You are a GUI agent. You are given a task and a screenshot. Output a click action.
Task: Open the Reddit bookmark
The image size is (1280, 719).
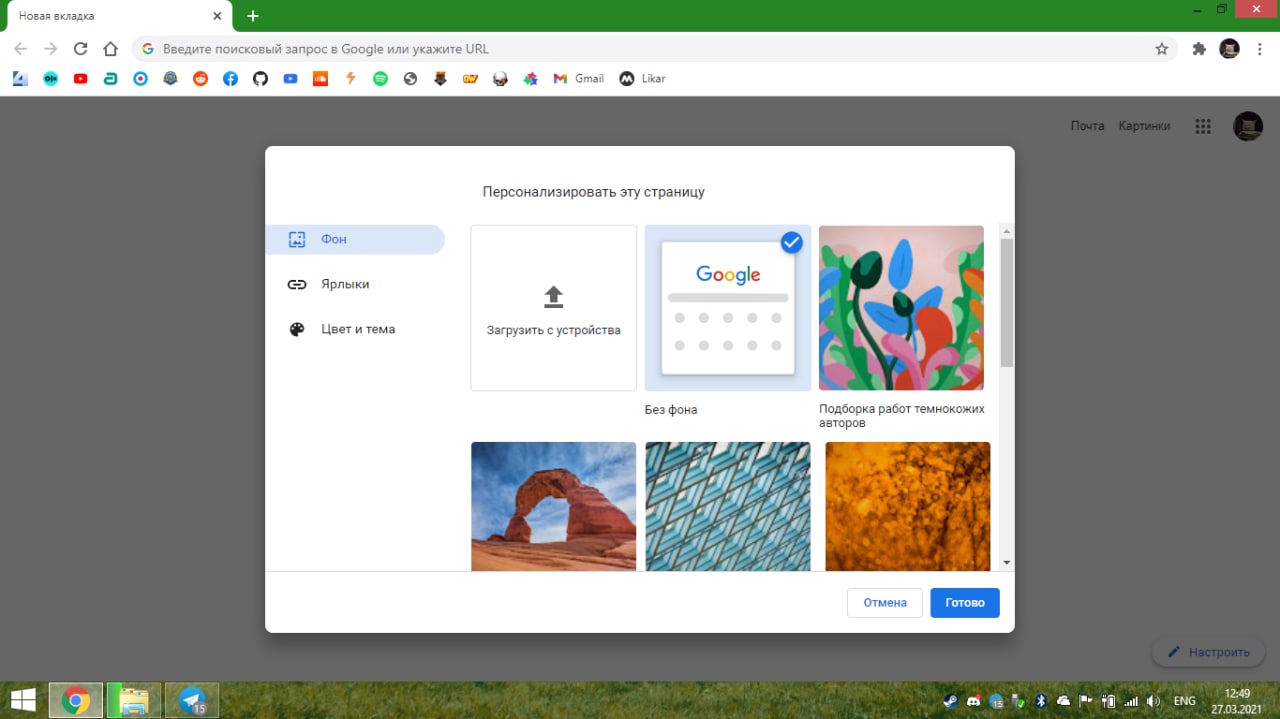[x=200, y=79]
